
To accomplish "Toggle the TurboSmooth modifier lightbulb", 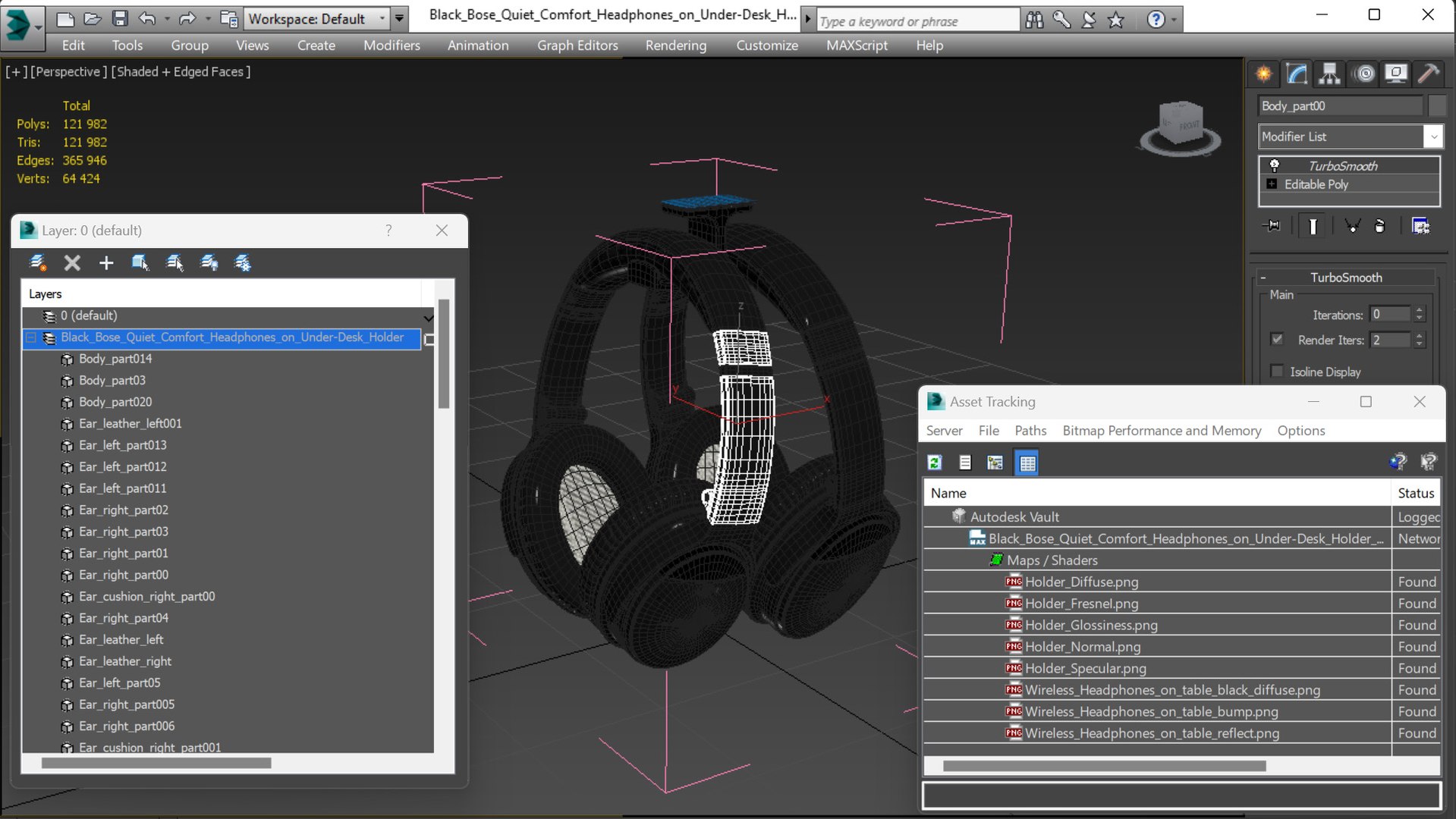I will (1274, 165).
